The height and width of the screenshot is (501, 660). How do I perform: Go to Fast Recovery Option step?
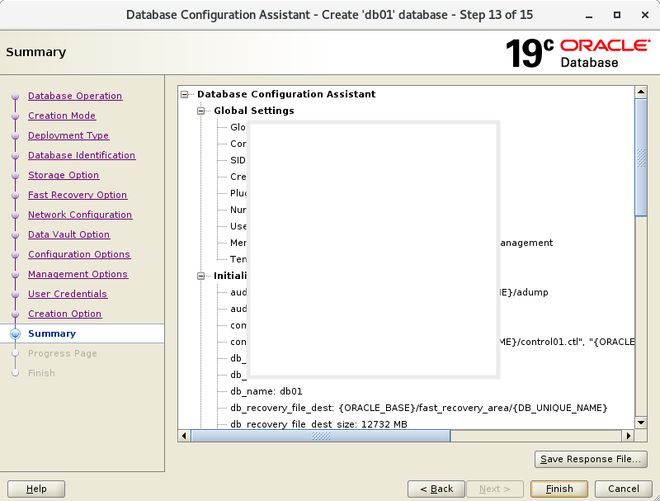(77, 195)
